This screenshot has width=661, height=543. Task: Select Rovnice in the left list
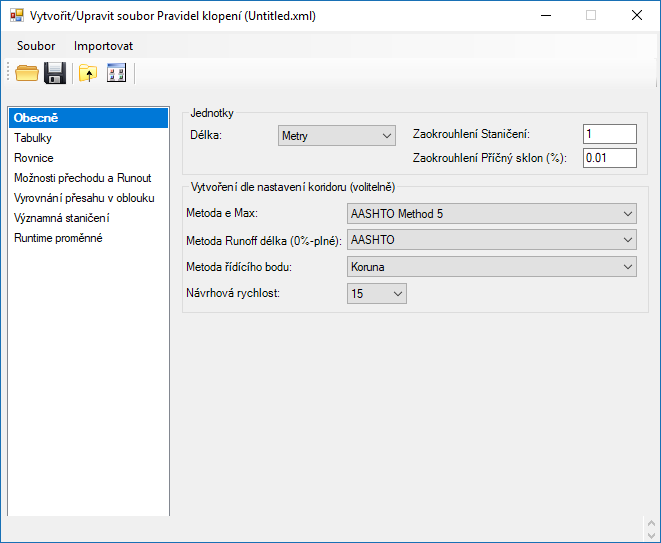coord(89,158)
